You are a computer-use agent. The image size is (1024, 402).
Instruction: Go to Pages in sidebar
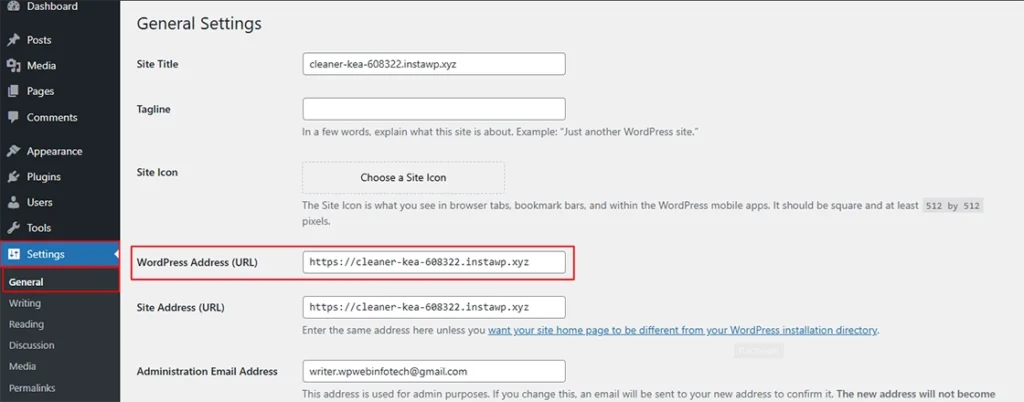(40, 91)
